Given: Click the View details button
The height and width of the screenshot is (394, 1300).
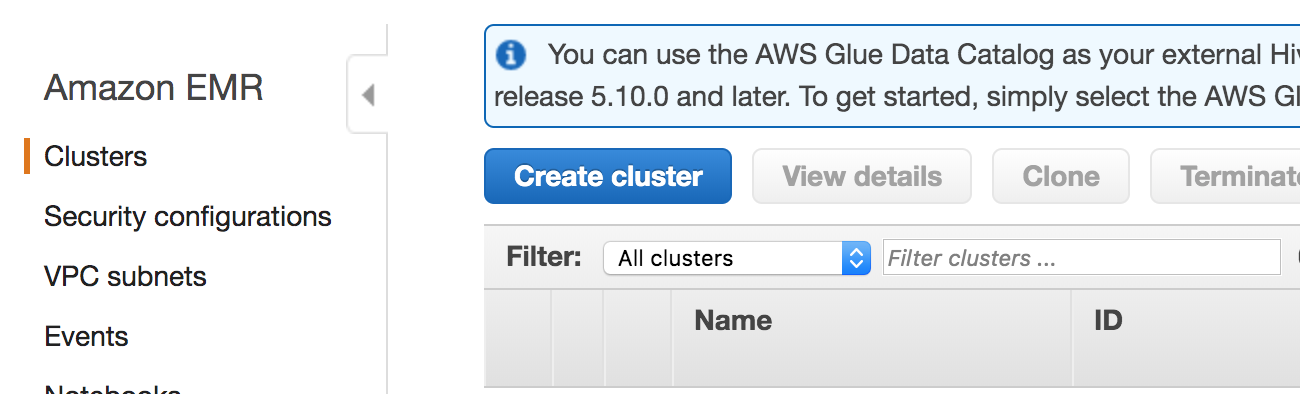Looking at the screenshot, I should 862,176.
